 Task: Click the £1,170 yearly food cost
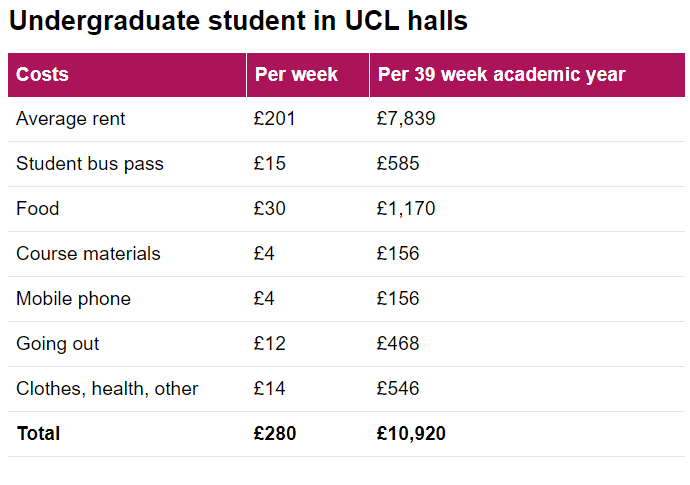pos(406,209)
